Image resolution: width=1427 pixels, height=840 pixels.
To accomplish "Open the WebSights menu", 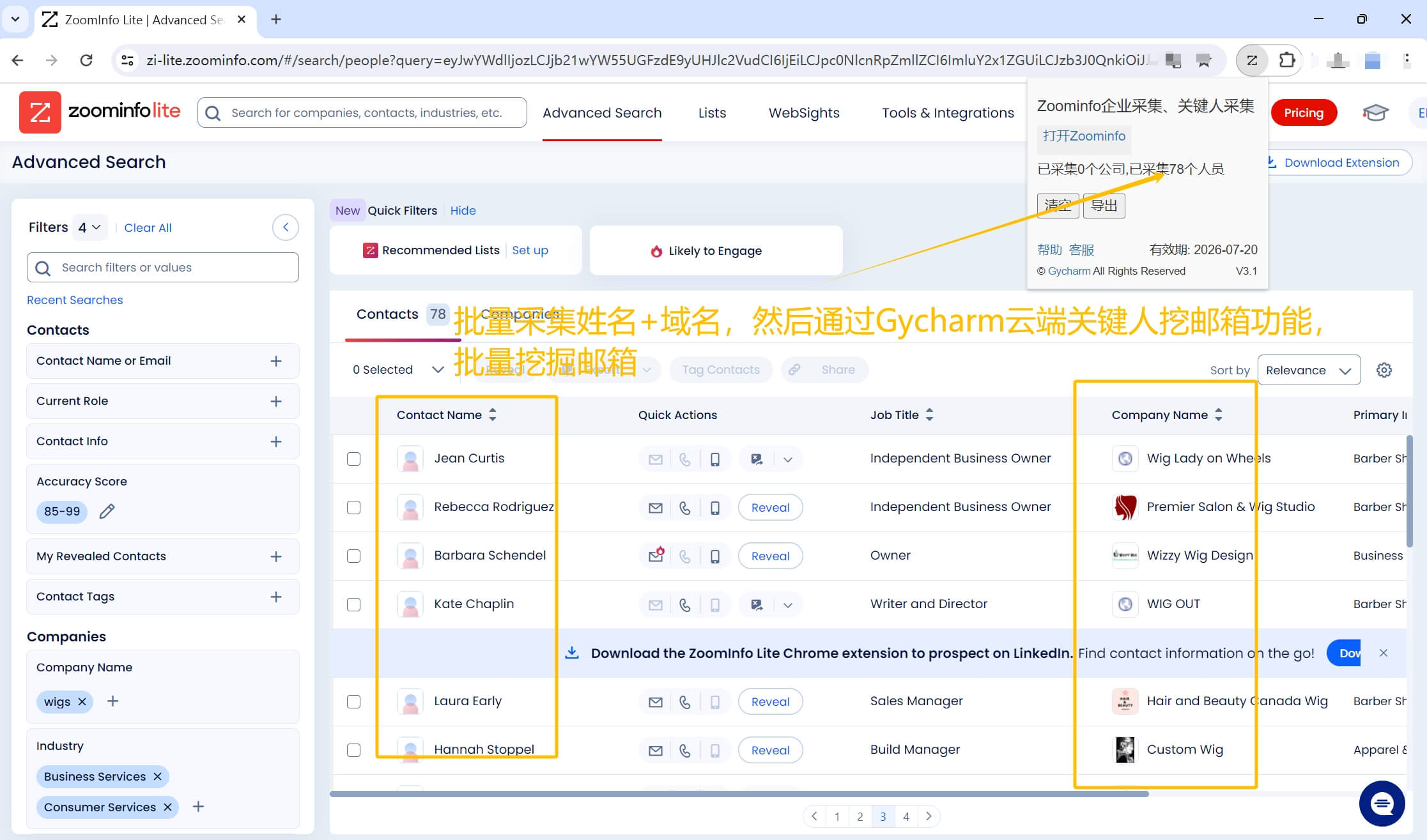I will (804, 112).
